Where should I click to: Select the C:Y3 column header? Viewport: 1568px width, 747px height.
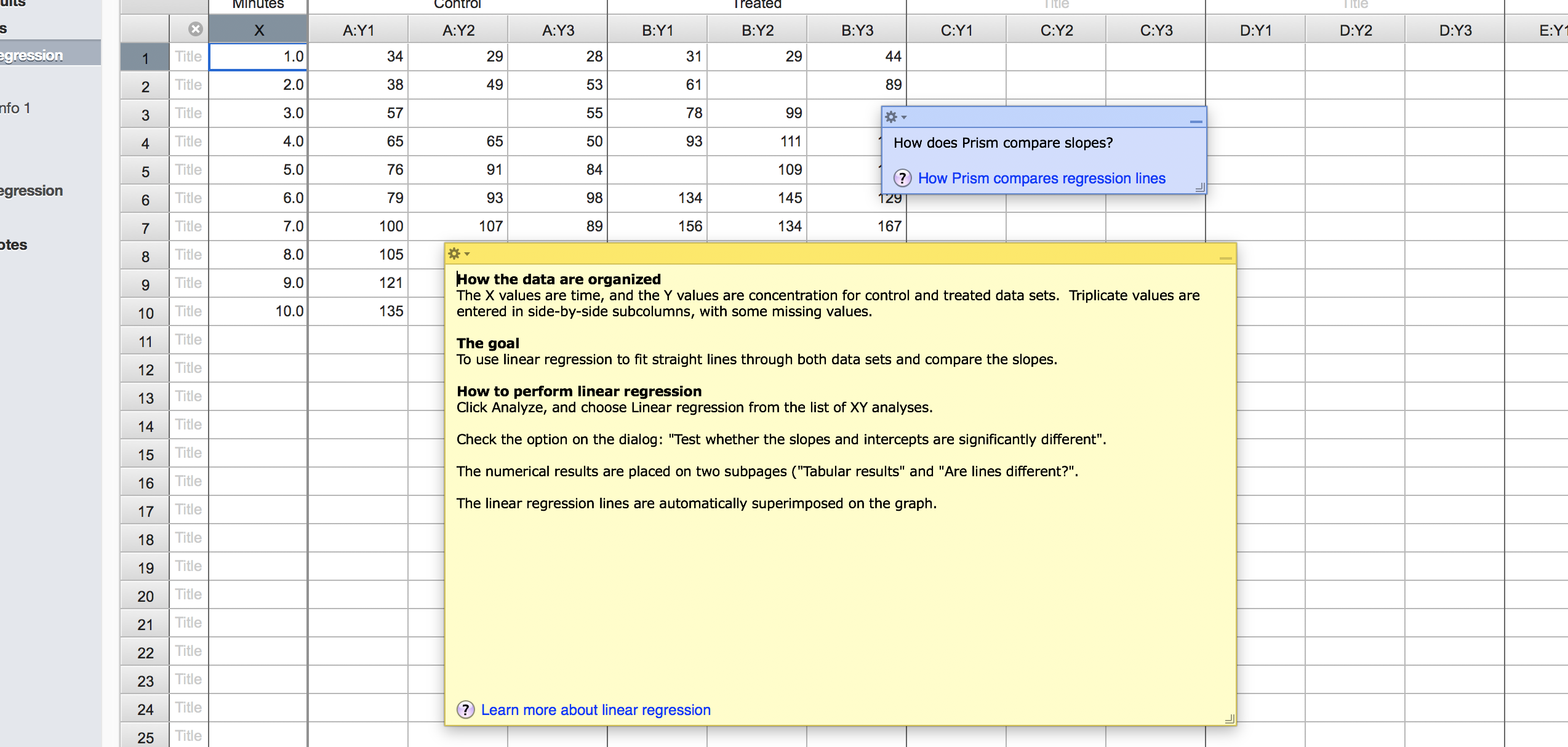pyautogui.click(x=1156, y=30)
